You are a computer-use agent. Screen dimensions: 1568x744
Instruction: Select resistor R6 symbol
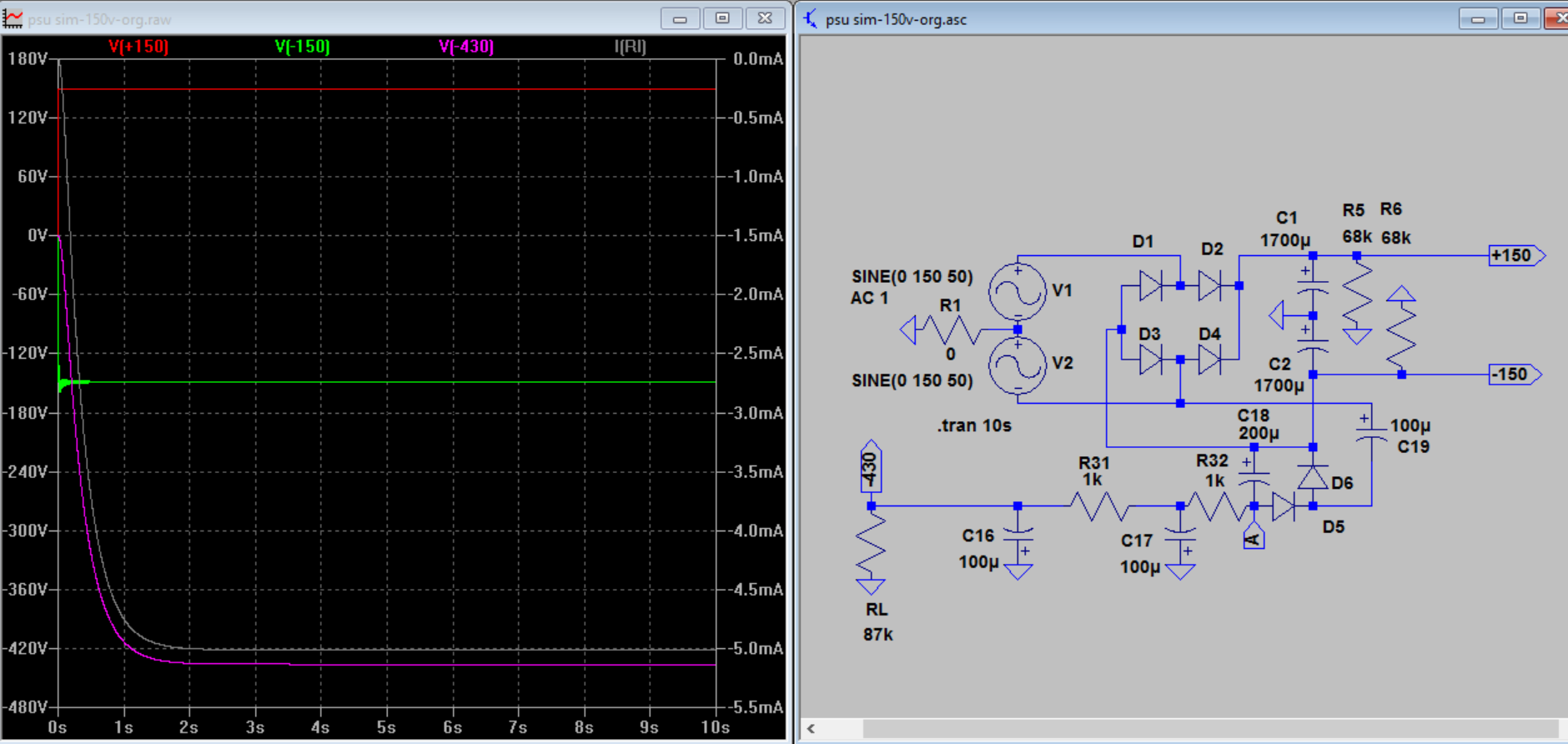(1402, 338)
